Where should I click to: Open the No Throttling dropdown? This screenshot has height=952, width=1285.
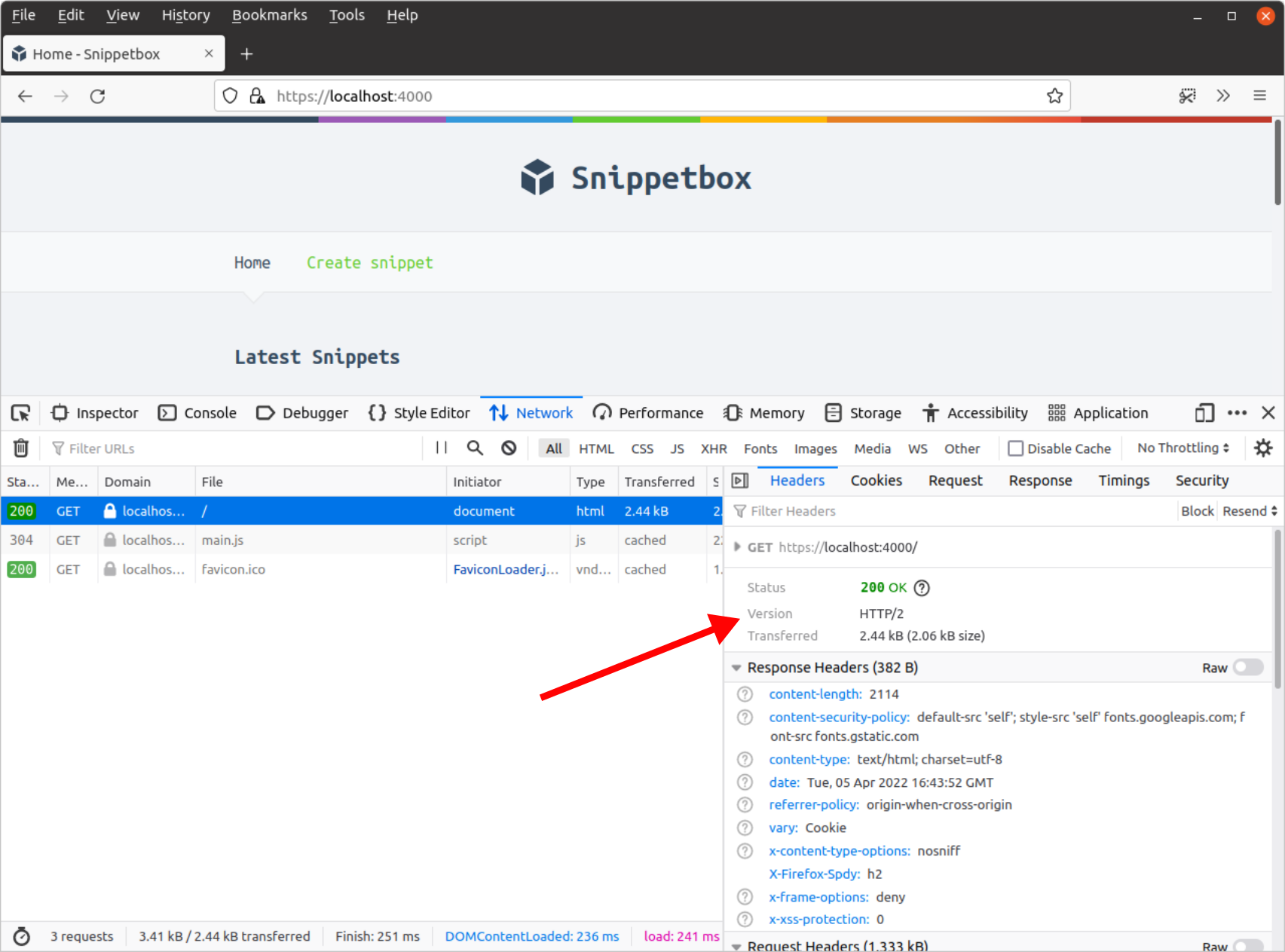click(x=1183, y=448)
